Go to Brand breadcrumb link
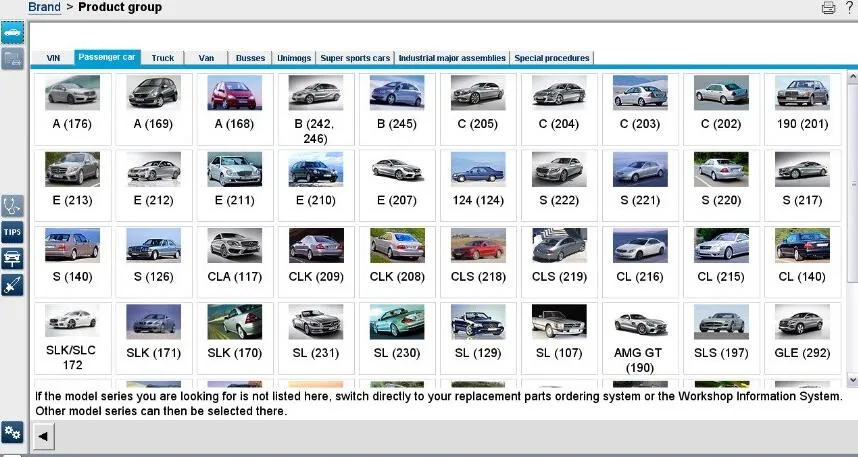Image resolution: width=858 pixels, height=457 pixels. (x=44, y=8)
